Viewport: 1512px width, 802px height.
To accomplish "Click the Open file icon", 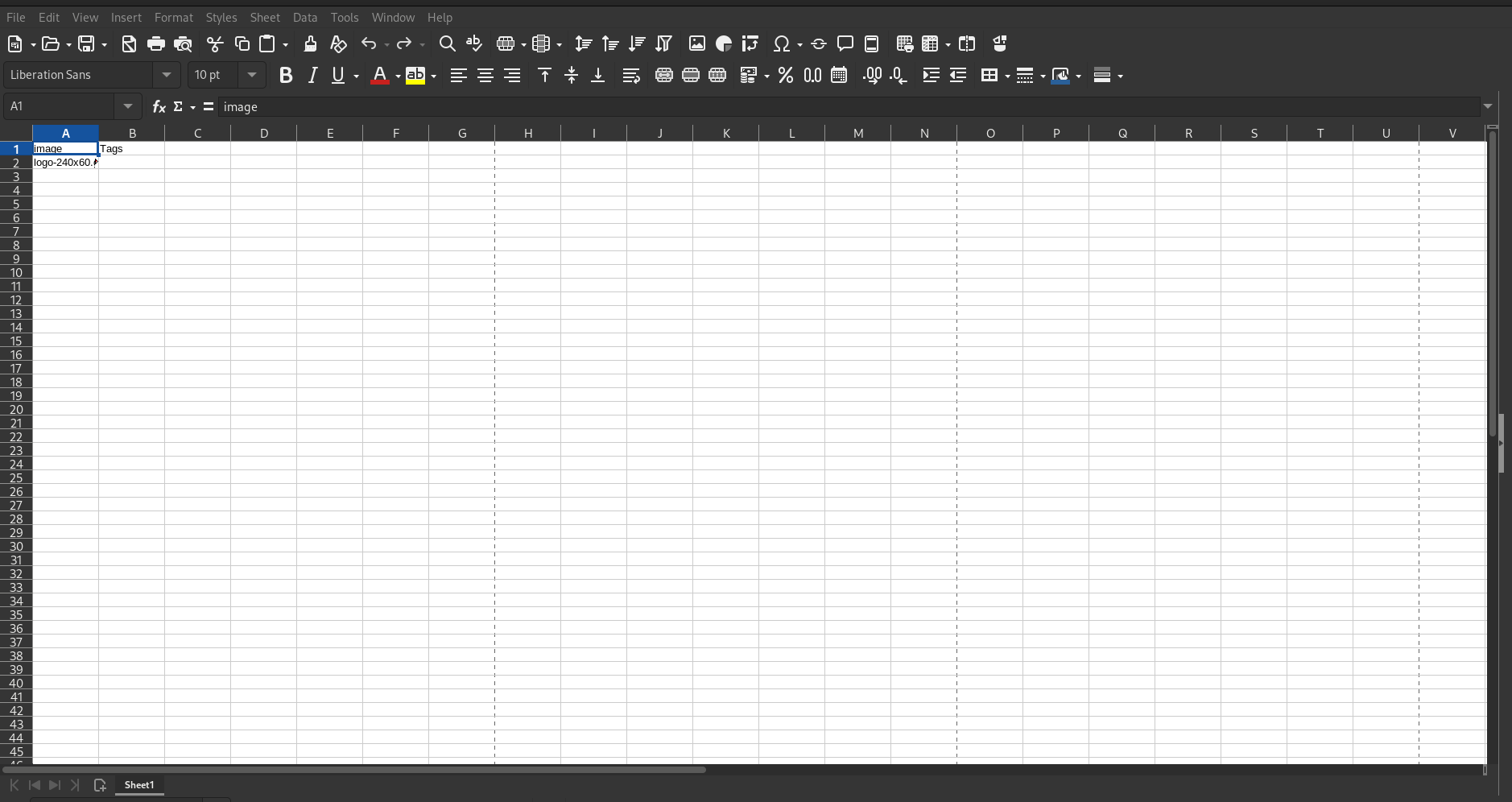I will pyautogui.click(x=51, y=44).
